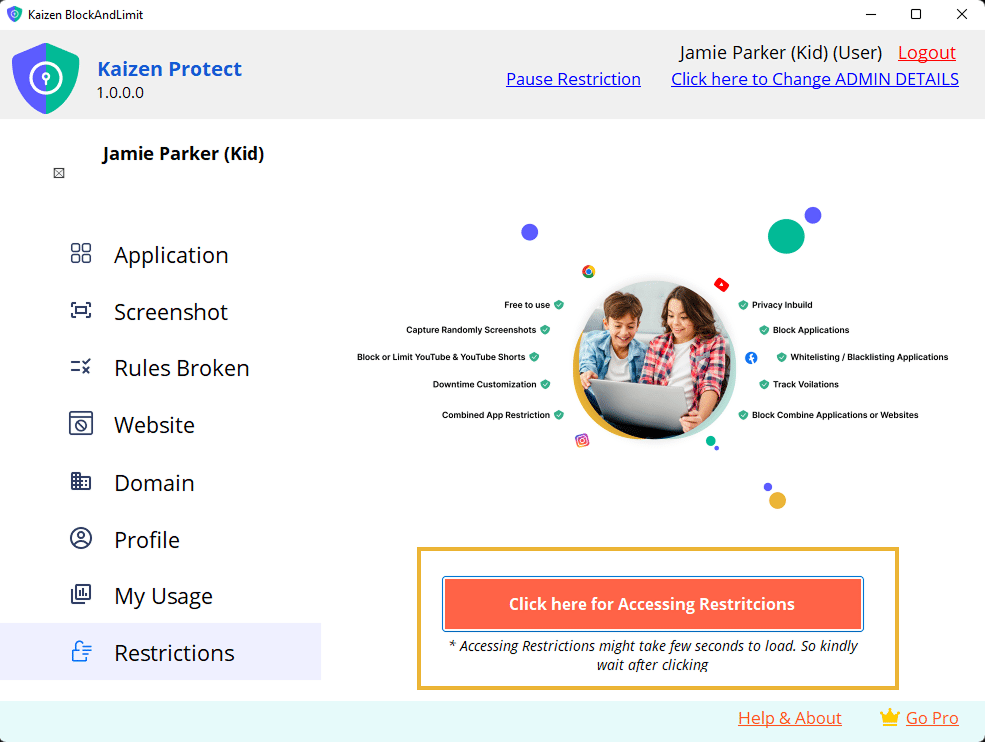Click the Kaizen Protect shield logo

[x=46, y=78]
